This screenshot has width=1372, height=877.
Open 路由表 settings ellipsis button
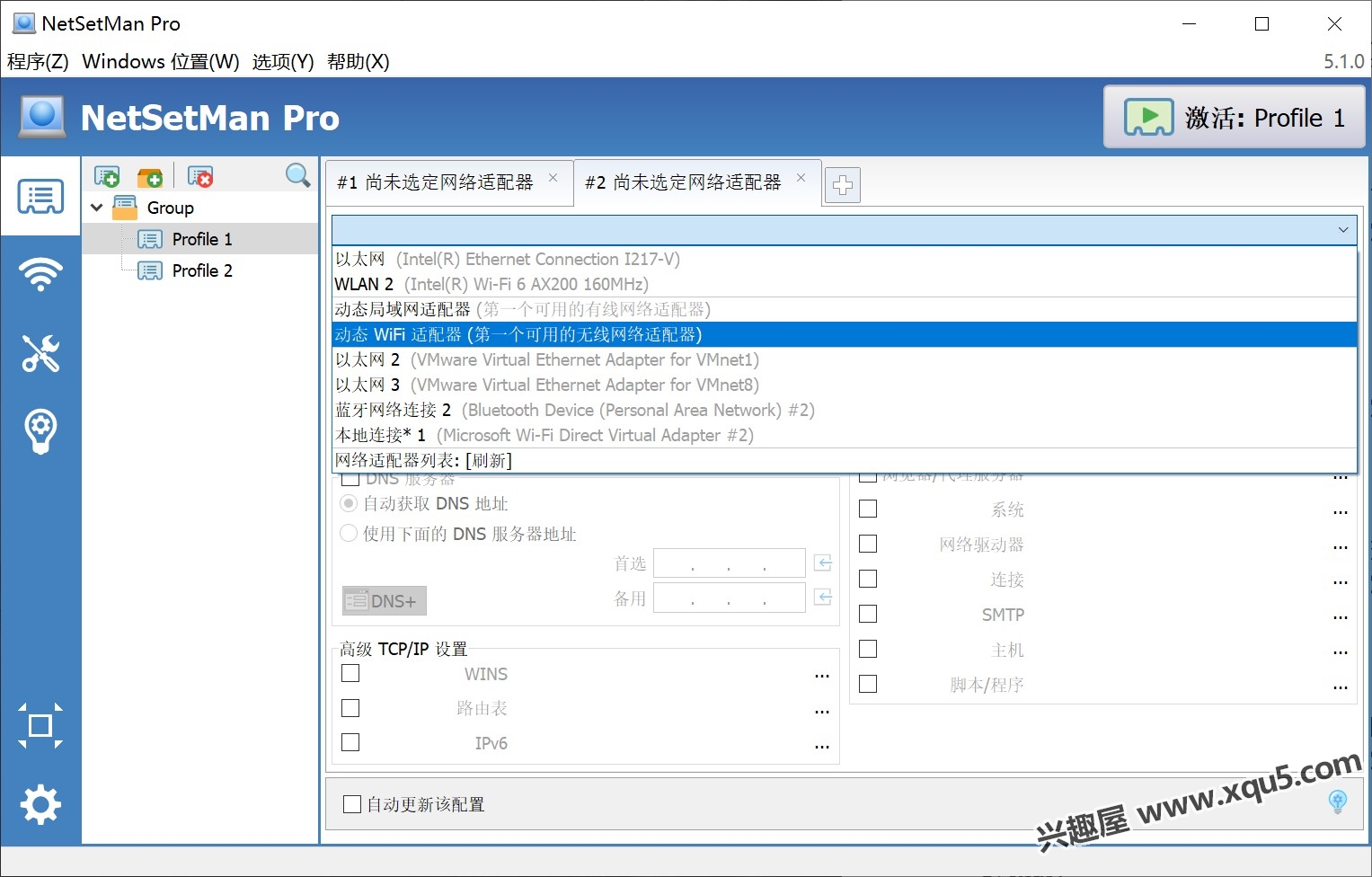[x=821, y=710]
